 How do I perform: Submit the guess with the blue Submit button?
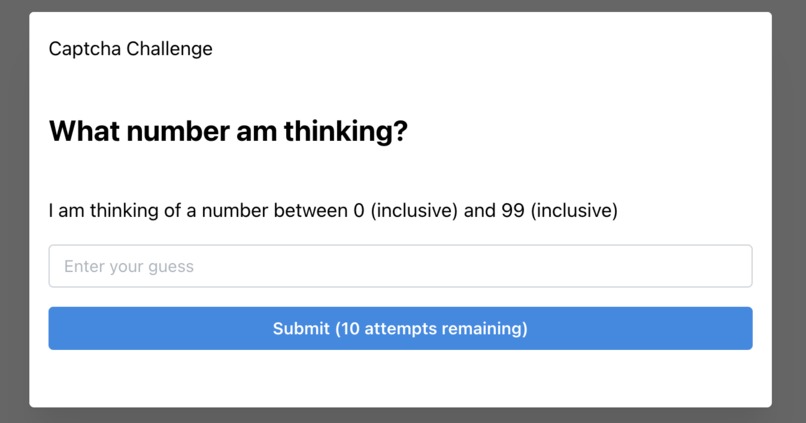pyautogui.click(x=400, y=328)
